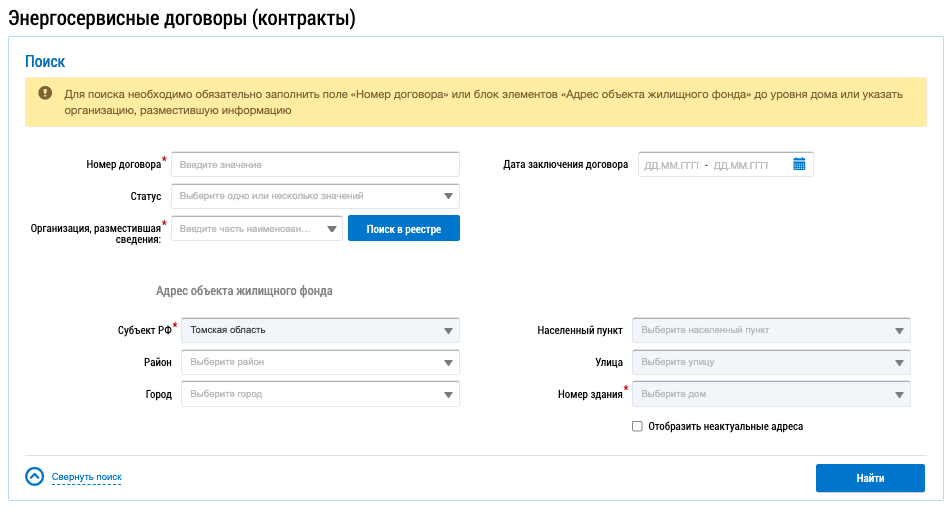Open the calendar date picker icon
Viewport: 952px width, 513px height.
click(x=799, y=165)
